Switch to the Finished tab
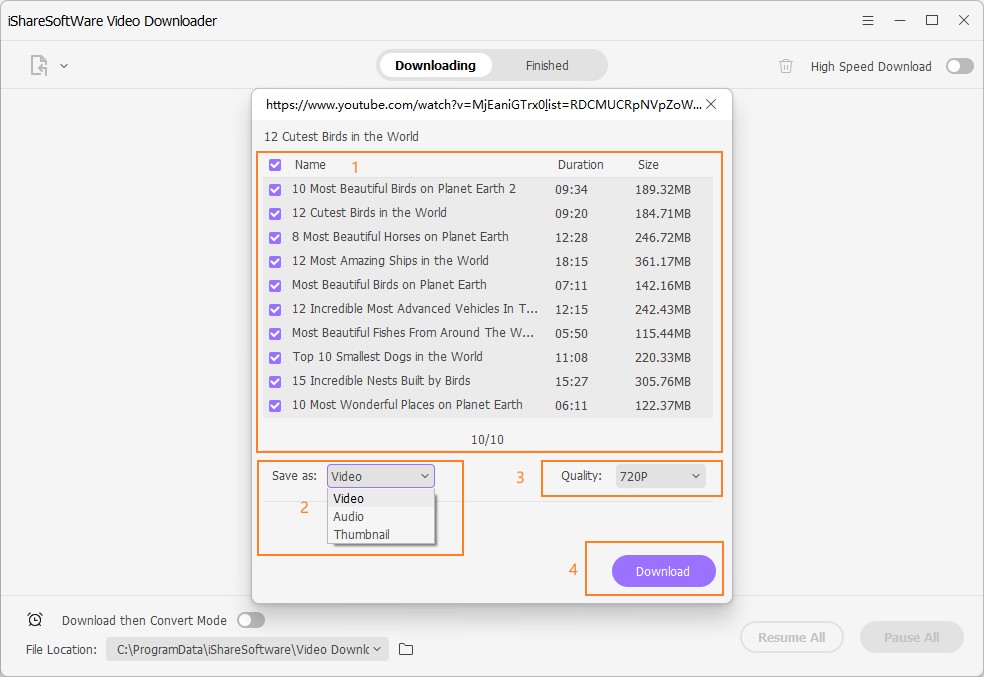984x677 pixels. point(547,66)
